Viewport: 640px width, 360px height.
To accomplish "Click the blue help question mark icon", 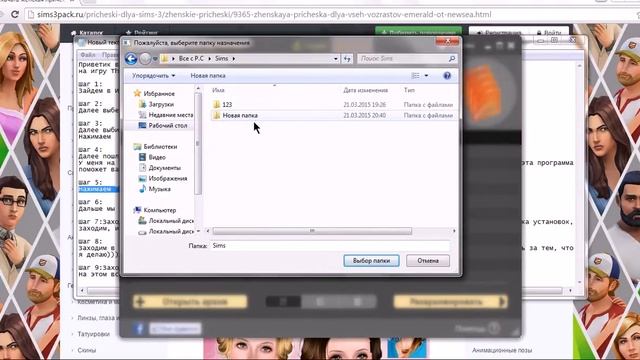I will pos(447,76).
